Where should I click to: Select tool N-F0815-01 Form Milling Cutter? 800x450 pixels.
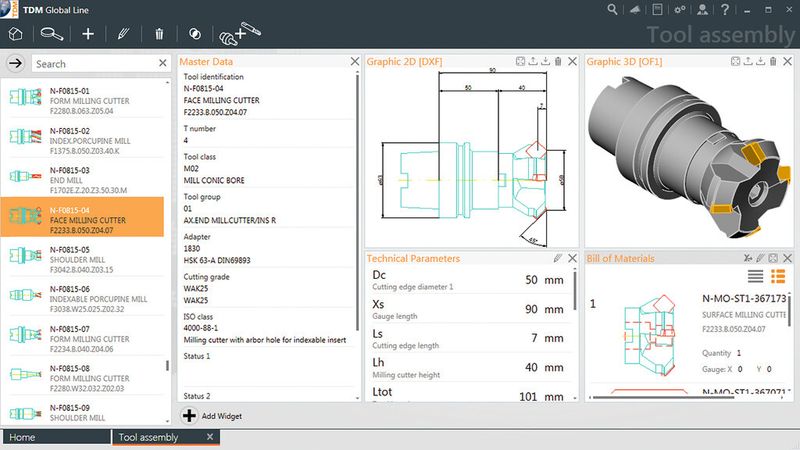[x=82, y=101]
